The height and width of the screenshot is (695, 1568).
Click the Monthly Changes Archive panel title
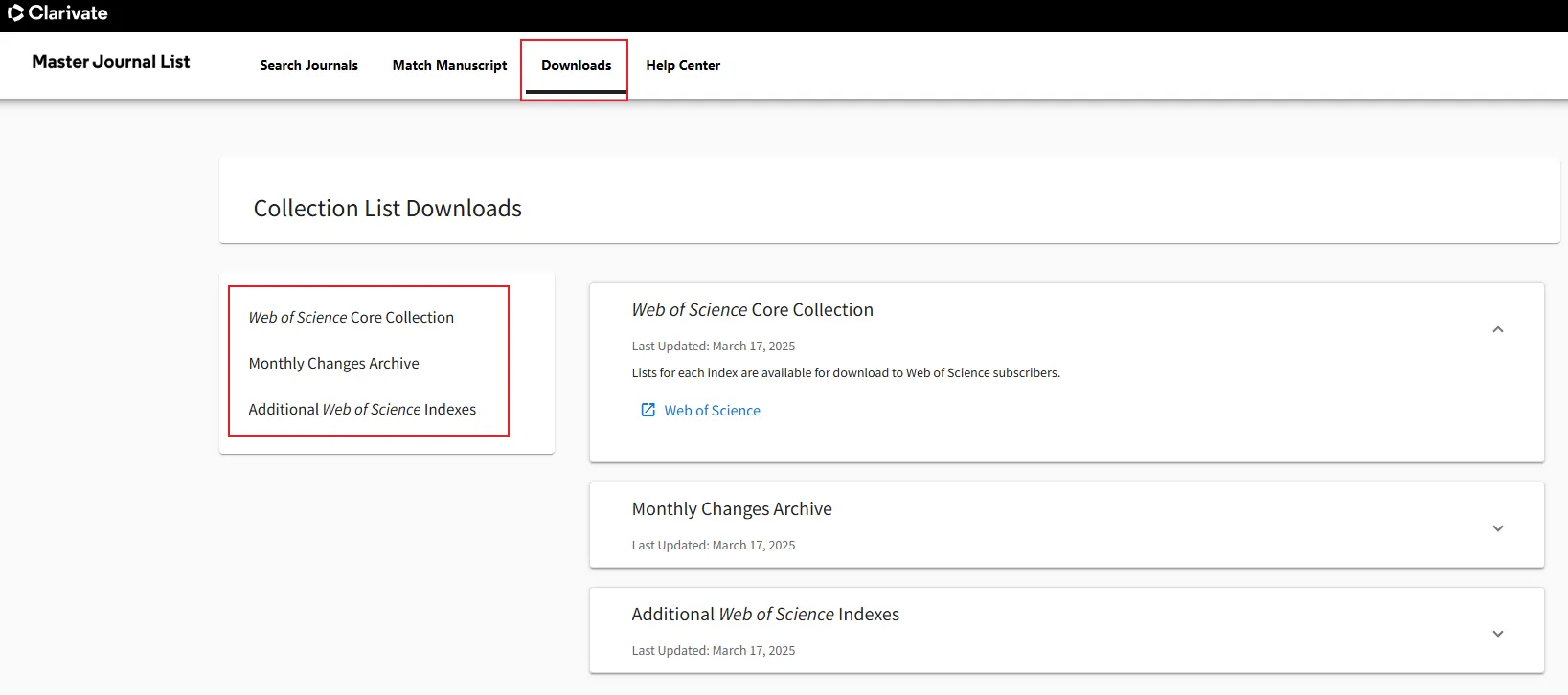coord(731,509)
